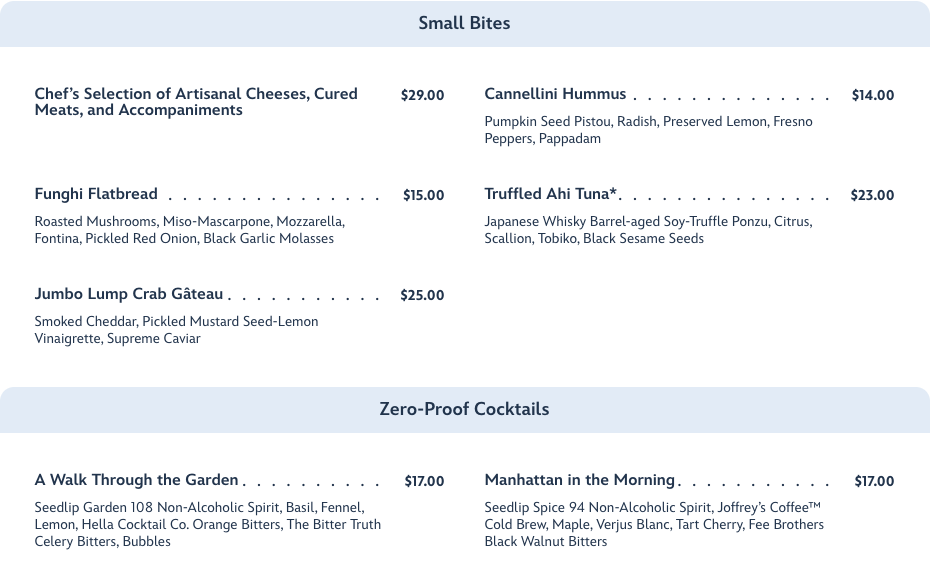Click the Small Bites section header

coord(464,23)
